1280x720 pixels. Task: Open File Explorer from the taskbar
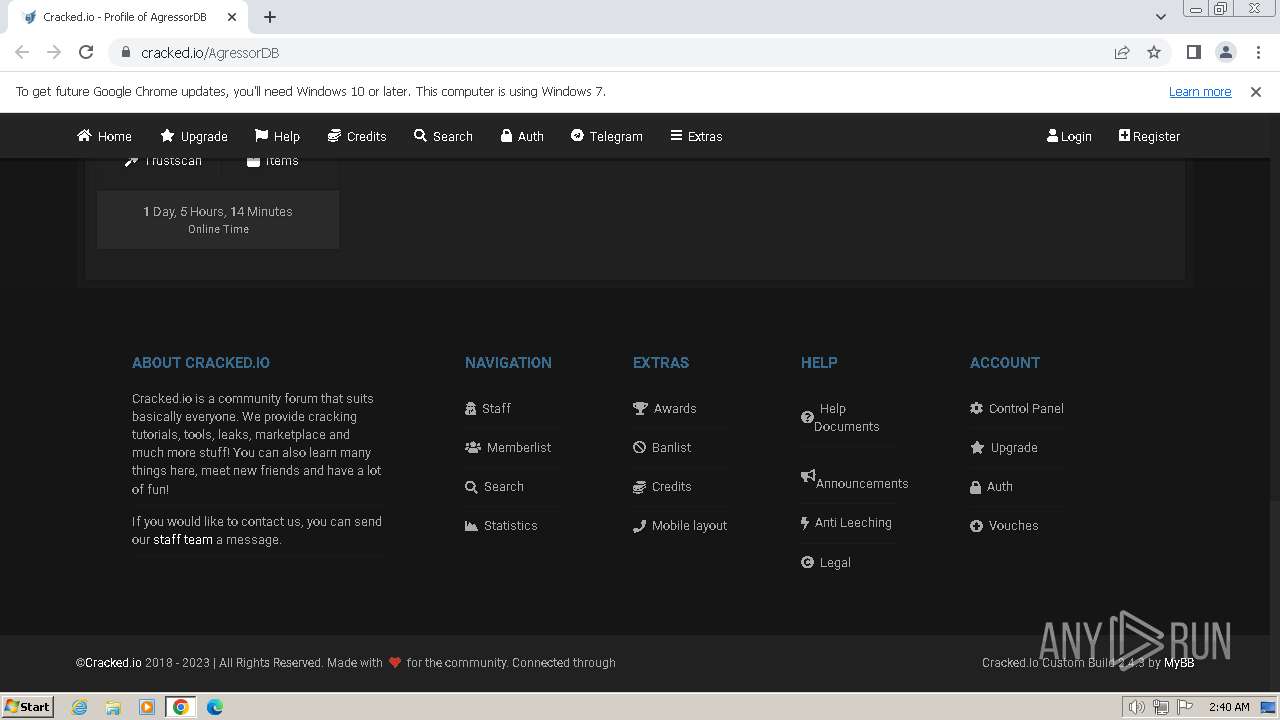(113, 707)
